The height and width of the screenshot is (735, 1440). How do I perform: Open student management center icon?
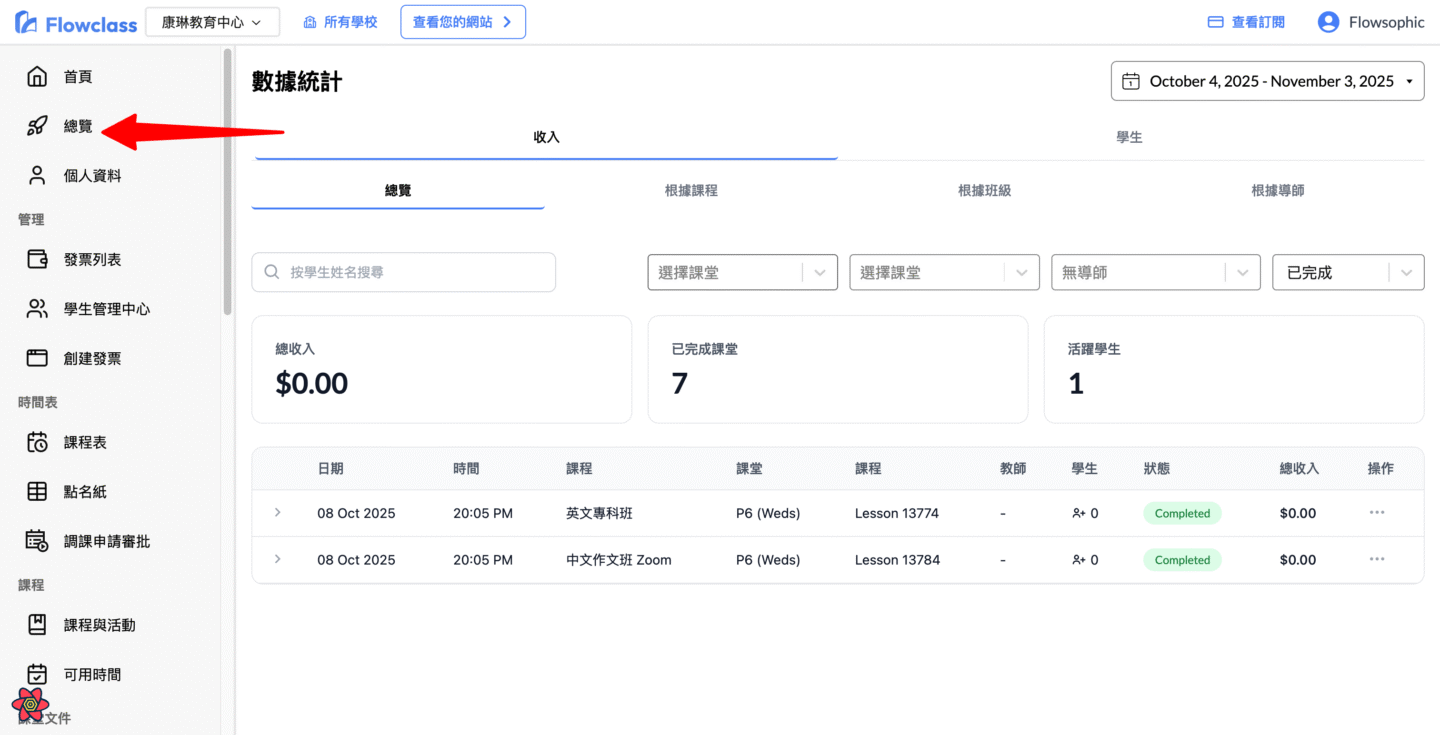(x=37, y=309)
